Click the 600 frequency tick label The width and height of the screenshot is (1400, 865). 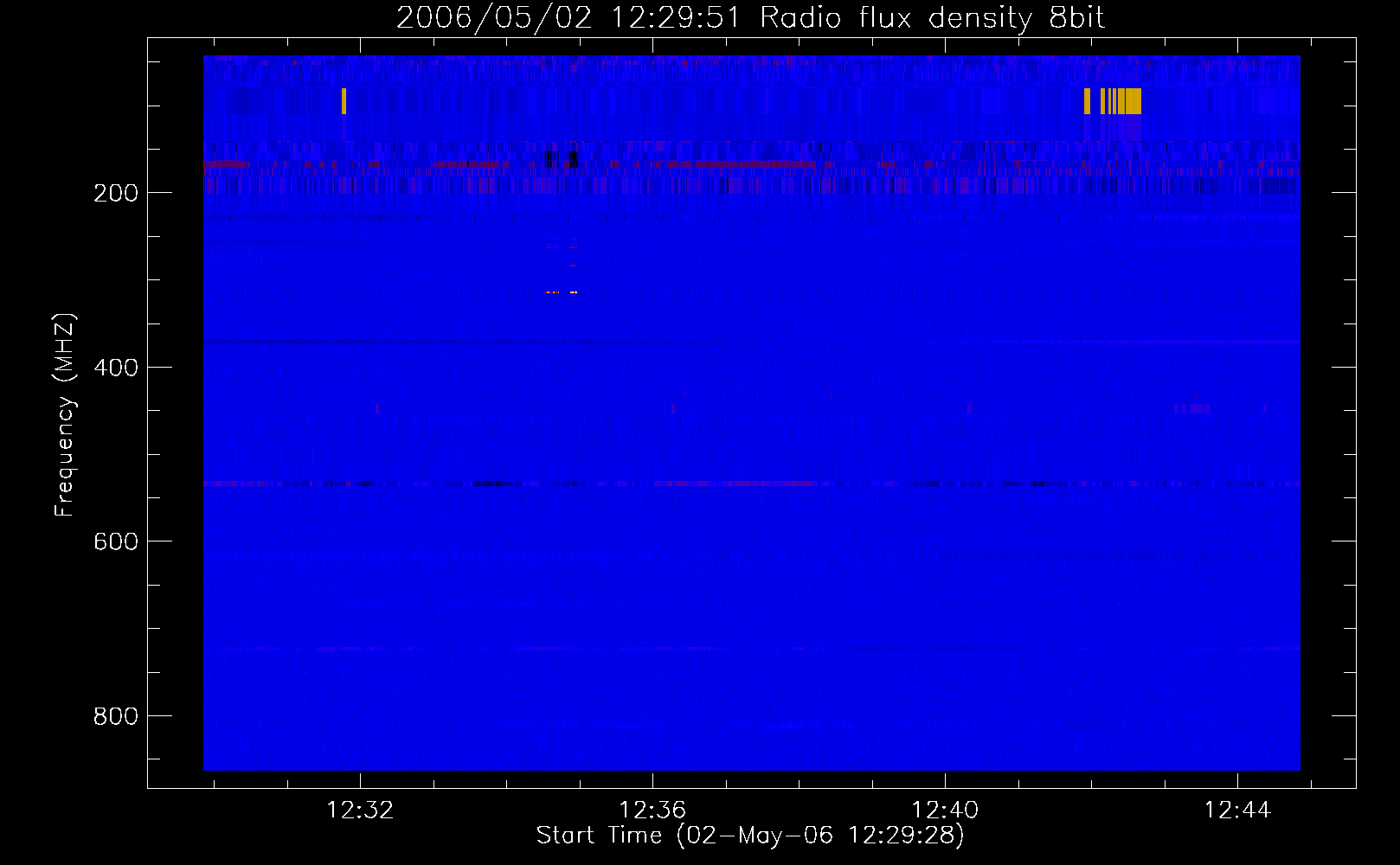tap(116, 541)
